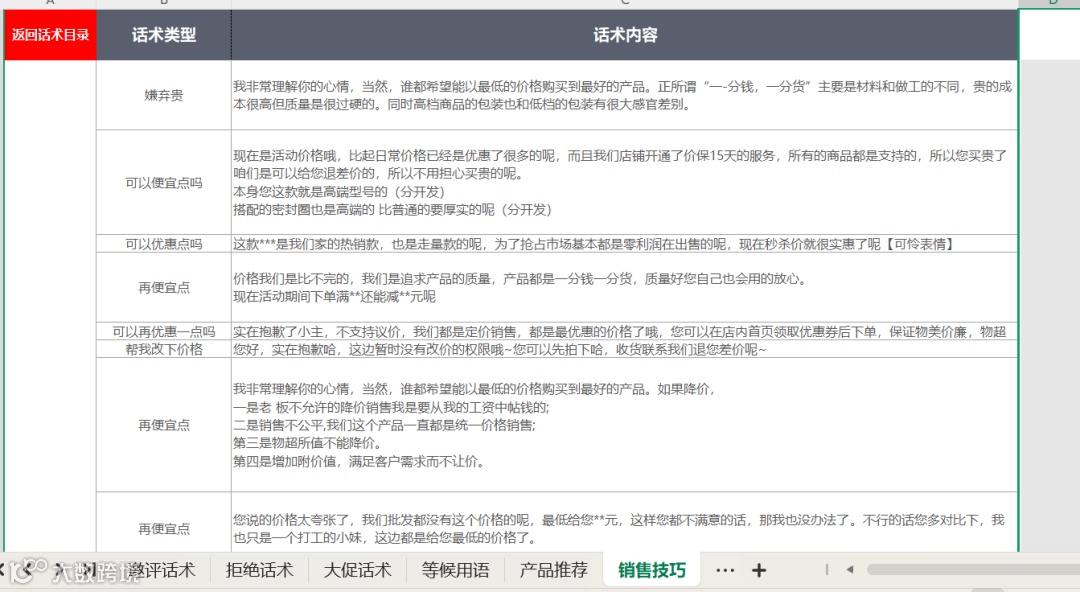1080x592 pixels.
Task: Select the cell starting 这款***是我们家的热销款
Action: pos(625,244)
